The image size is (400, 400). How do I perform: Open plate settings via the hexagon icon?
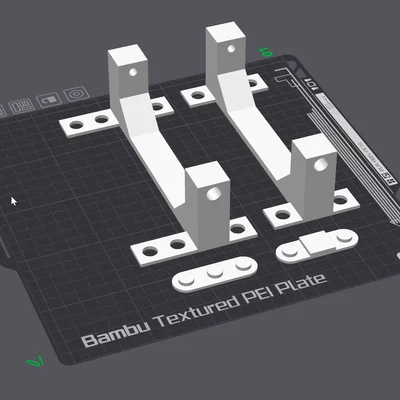[x=76, y=94]
